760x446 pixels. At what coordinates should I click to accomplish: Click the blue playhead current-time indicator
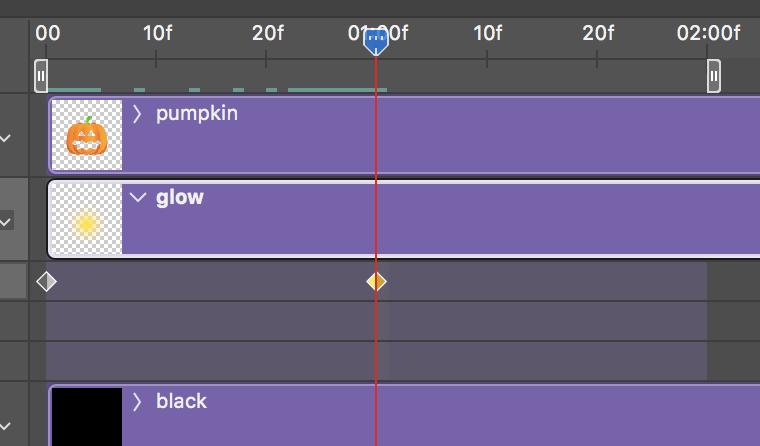point(376,42)
